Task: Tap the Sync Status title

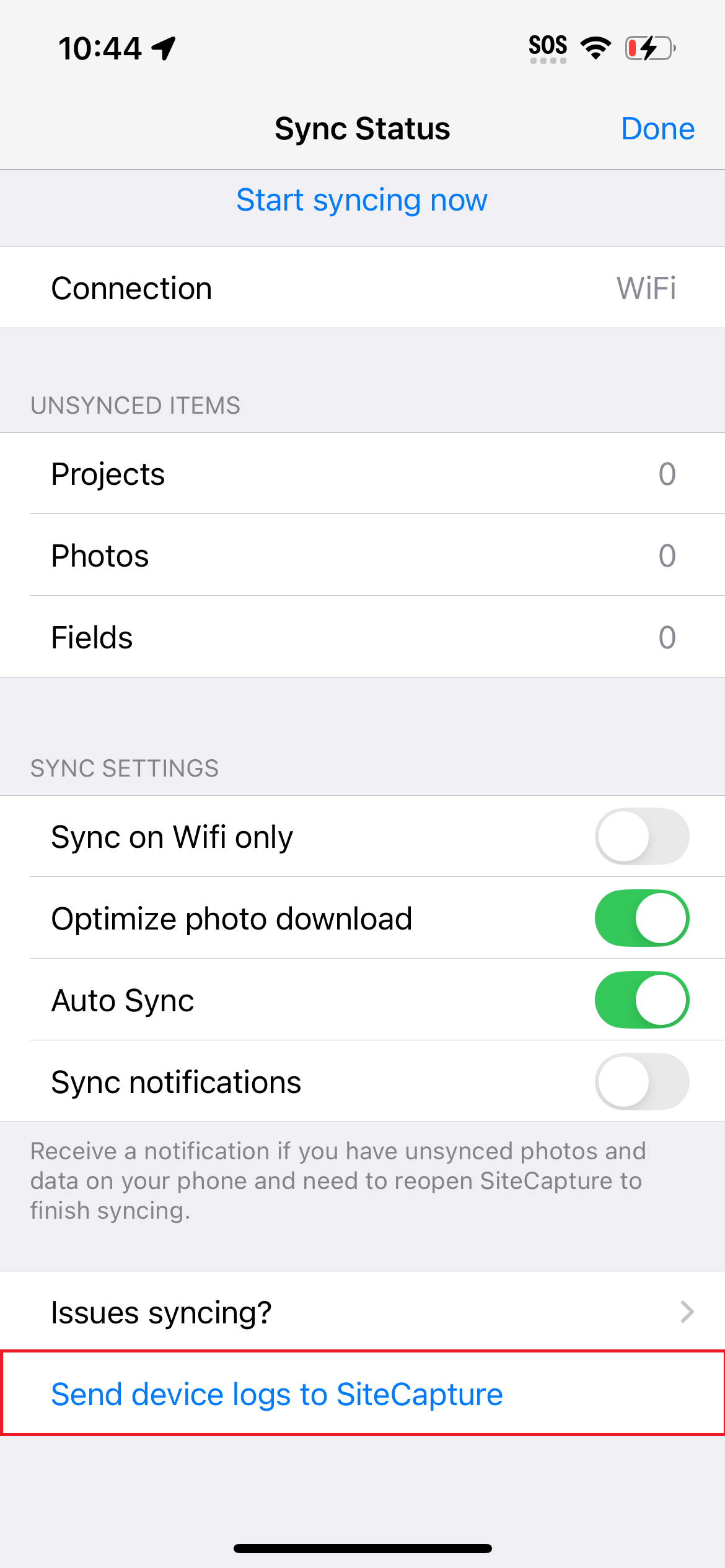Action: point(362,129)
